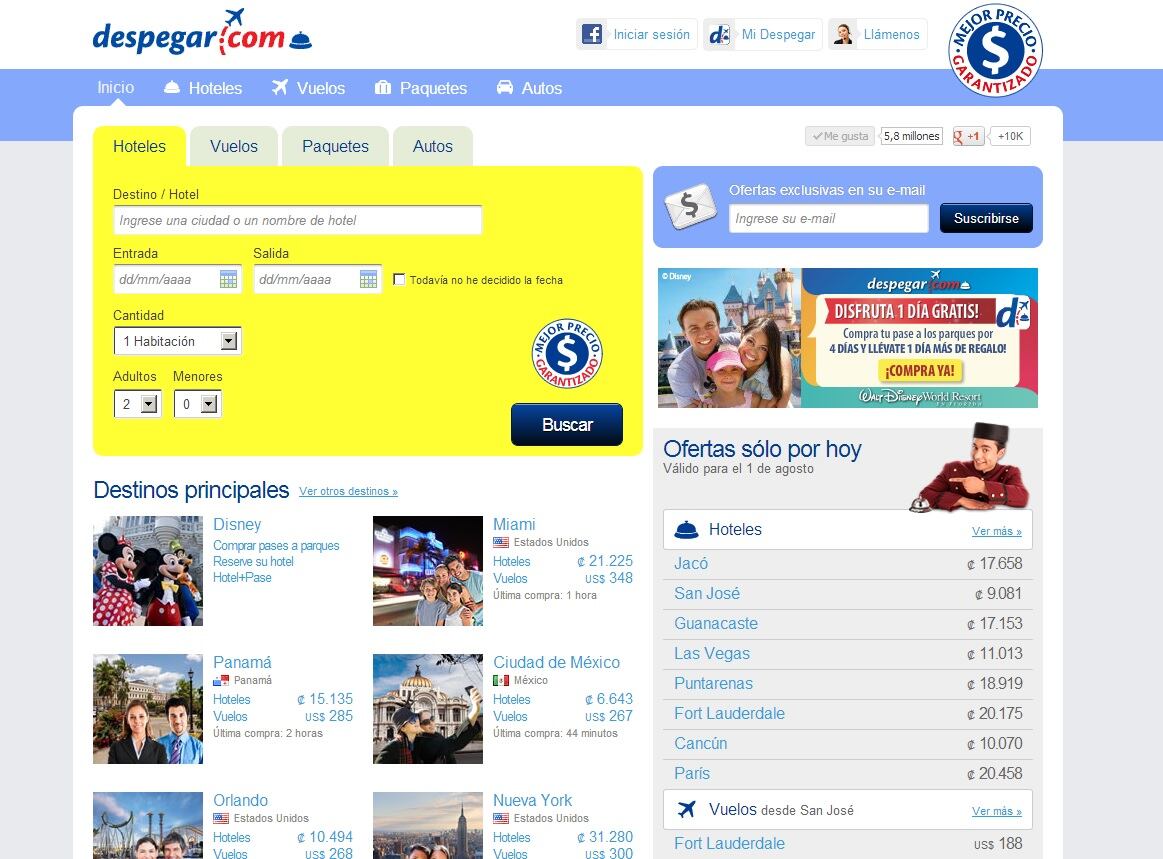Switch to the Vuelos search tab
1163x859 pixels.
[x=234, y=146]
